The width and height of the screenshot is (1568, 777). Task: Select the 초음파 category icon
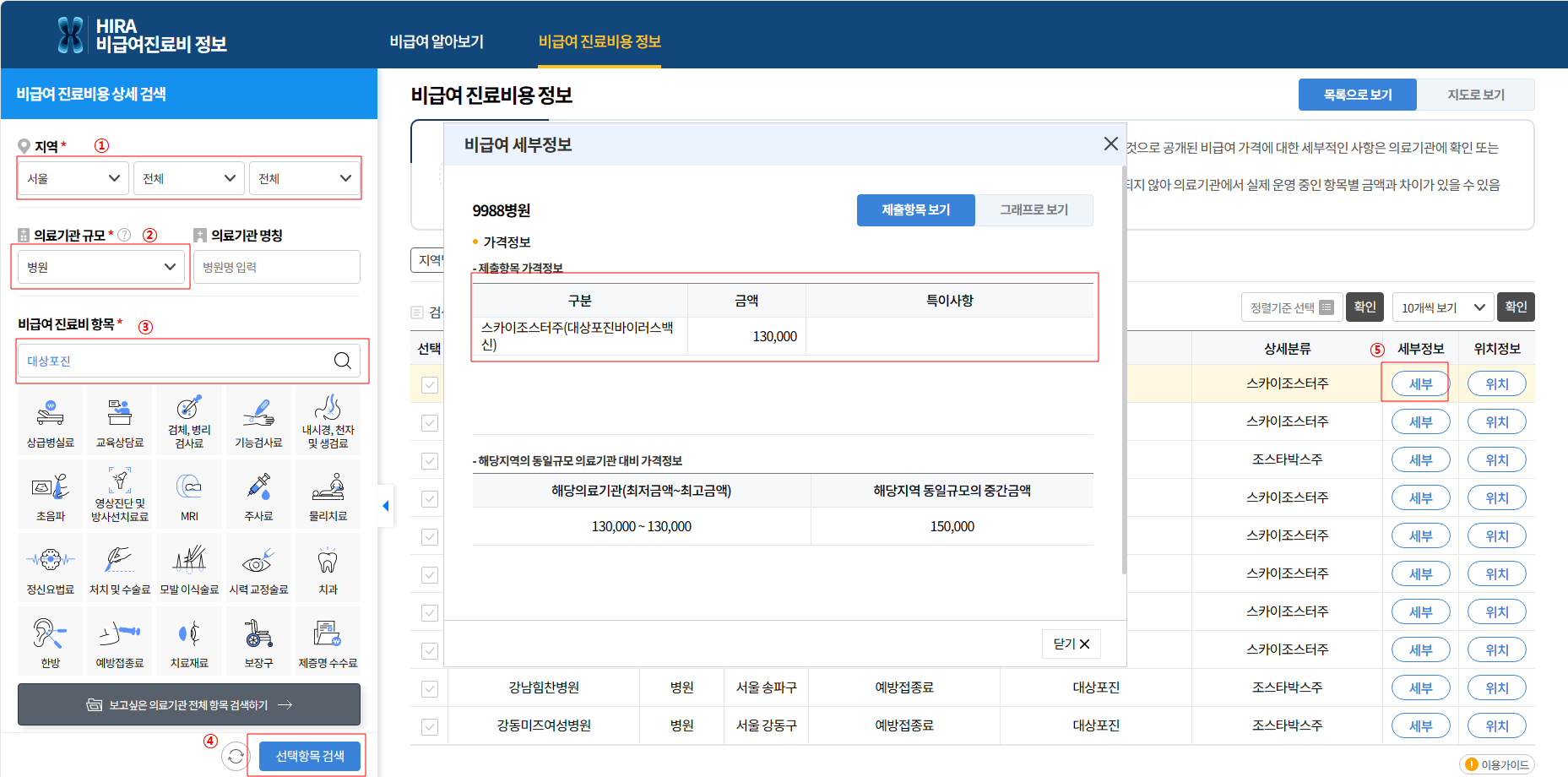51,496
